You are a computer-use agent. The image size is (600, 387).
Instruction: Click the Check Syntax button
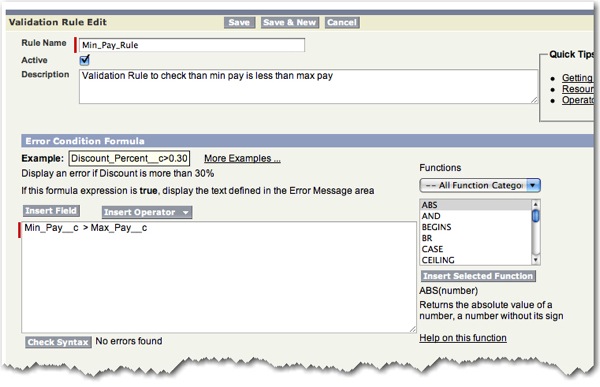(x=58, y=342)
